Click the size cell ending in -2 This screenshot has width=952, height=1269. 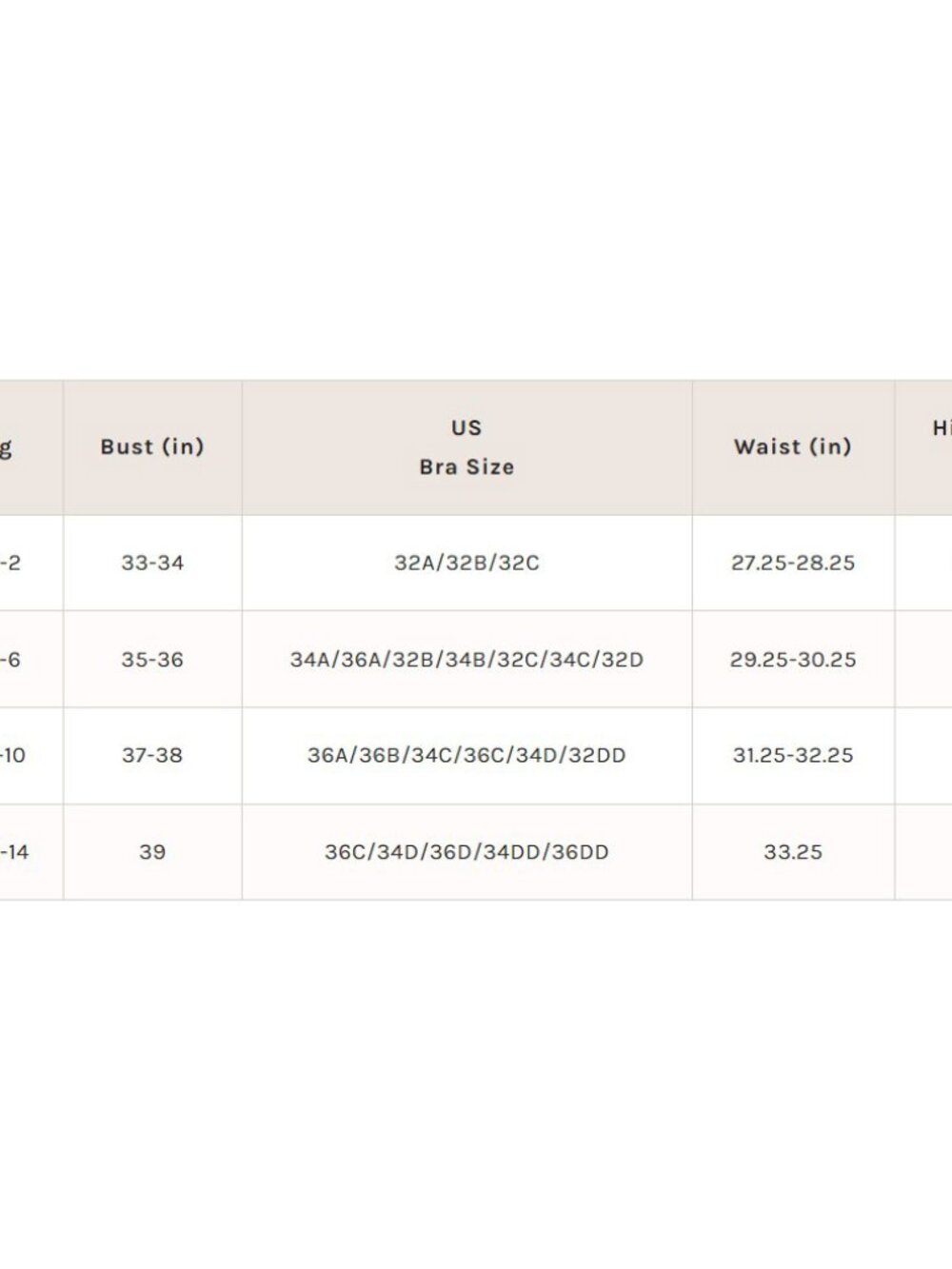(x=31, y=563)
